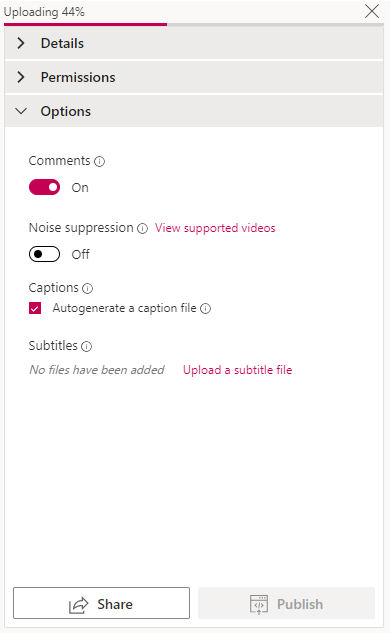This screenshot has width=390, height=633.
Task: Click the Noise suppression info icon
Action: click(142, 228)
